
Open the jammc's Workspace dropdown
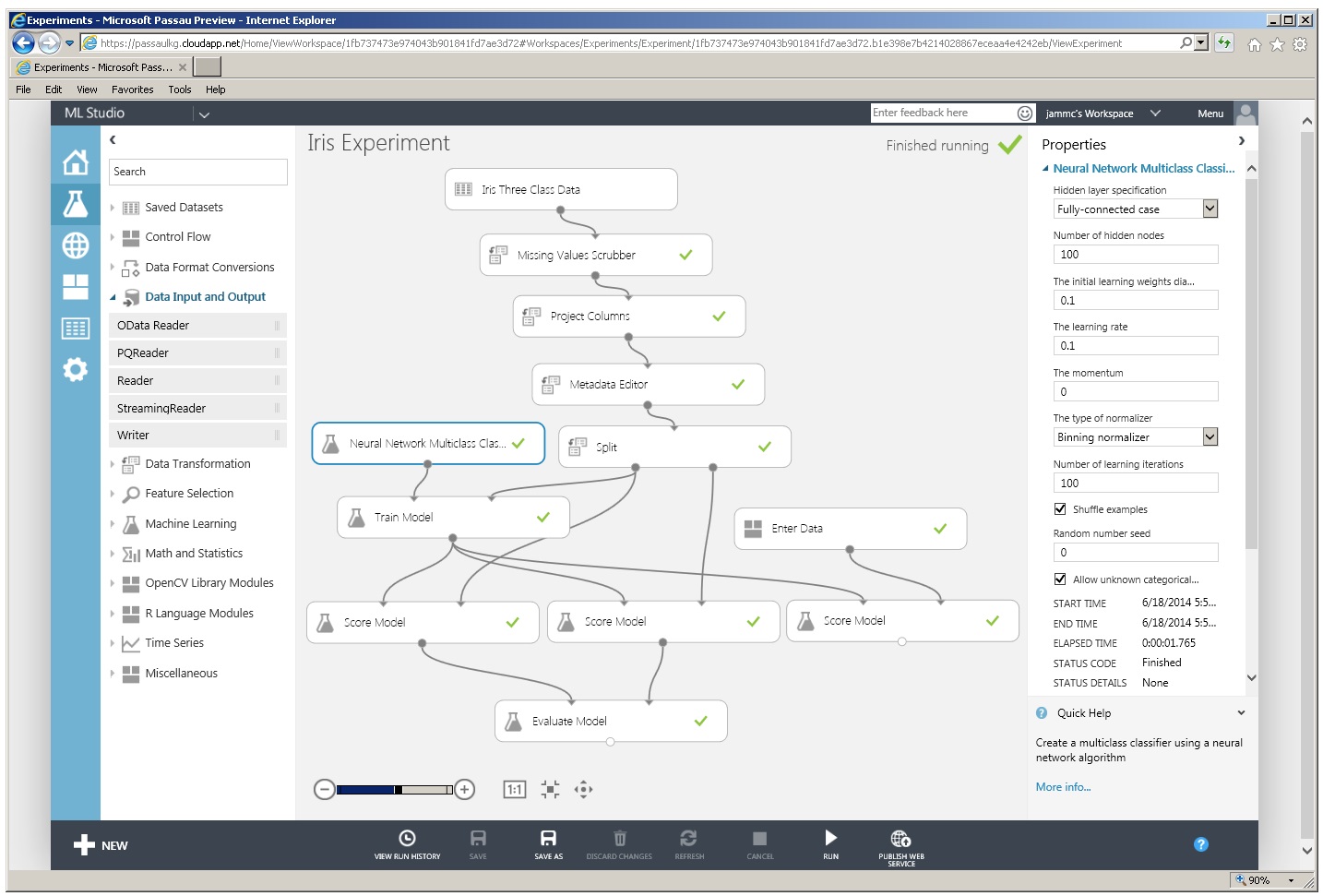coord(1155,113)
